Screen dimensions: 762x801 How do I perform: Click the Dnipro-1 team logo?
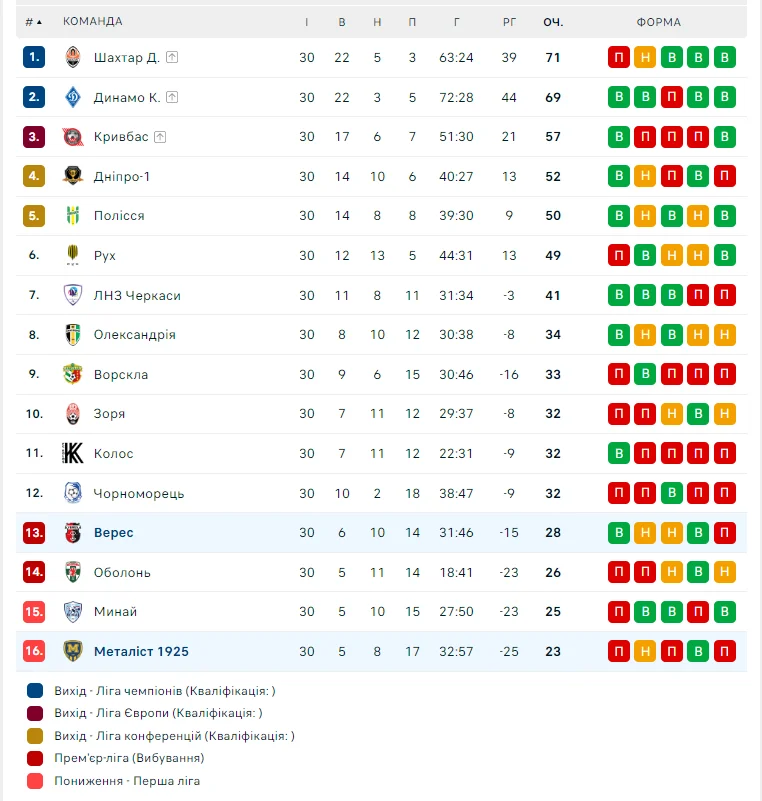(x=72, y=176)
